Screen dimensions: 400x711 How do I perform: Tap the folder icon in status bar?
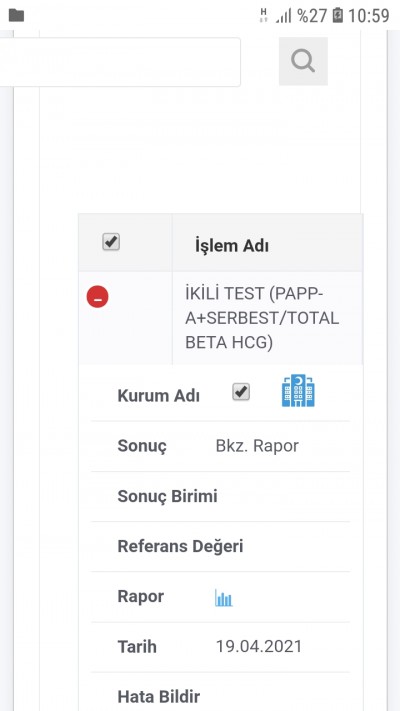(16, 15)
